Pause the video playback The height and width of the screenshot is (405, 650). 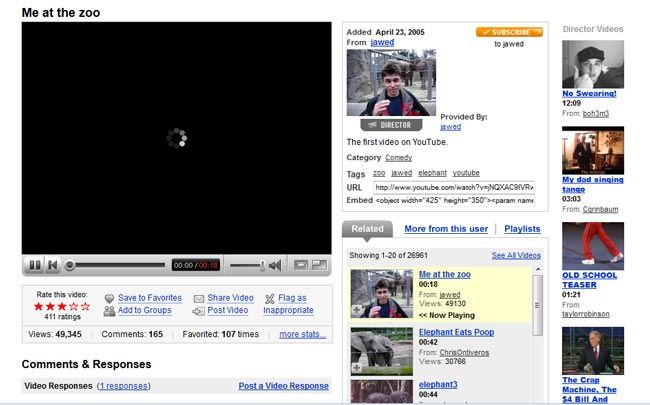pos(34,265)
